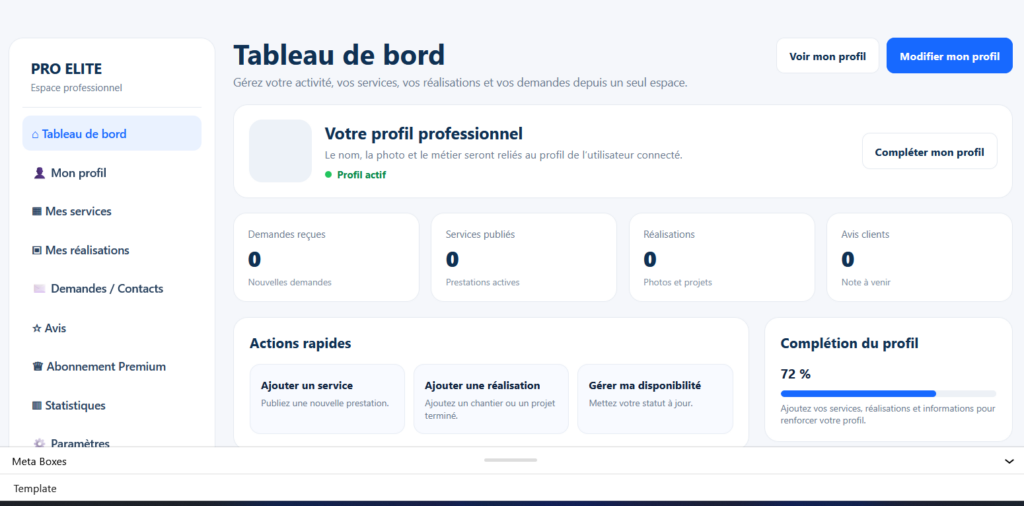Viewport: 1024px width, 506px height.
Task: Click the Espace professionnel subtitle
Action: [76, 88]
